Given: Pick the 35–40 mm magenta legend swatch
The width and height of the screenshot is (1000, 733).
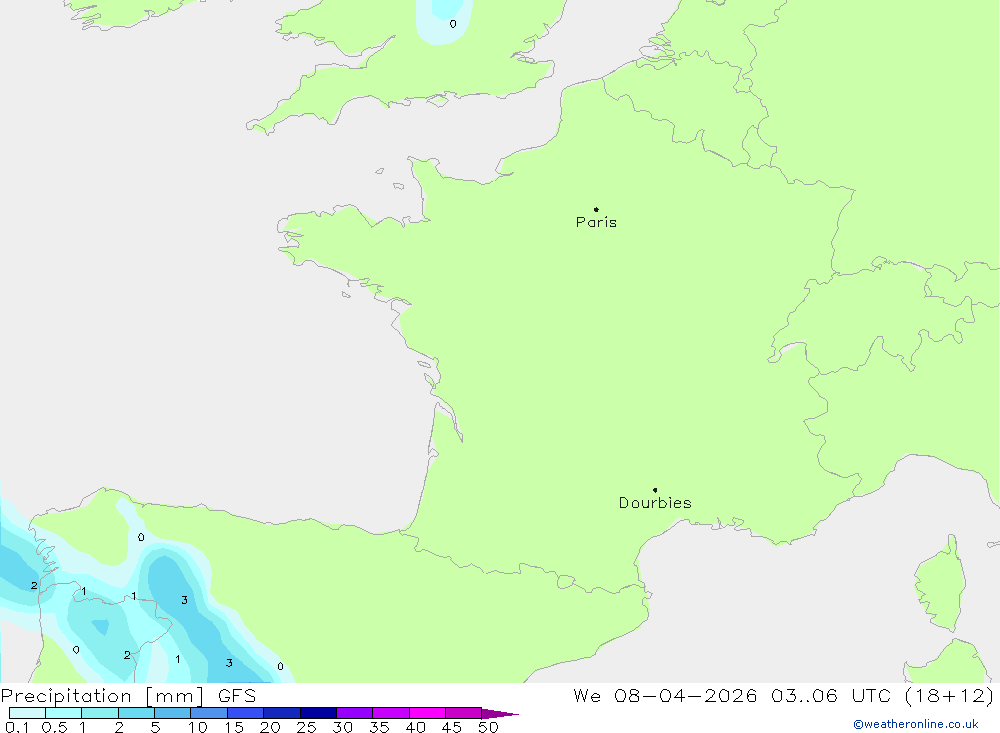Looking at the screenshot, I should [391, 713].
